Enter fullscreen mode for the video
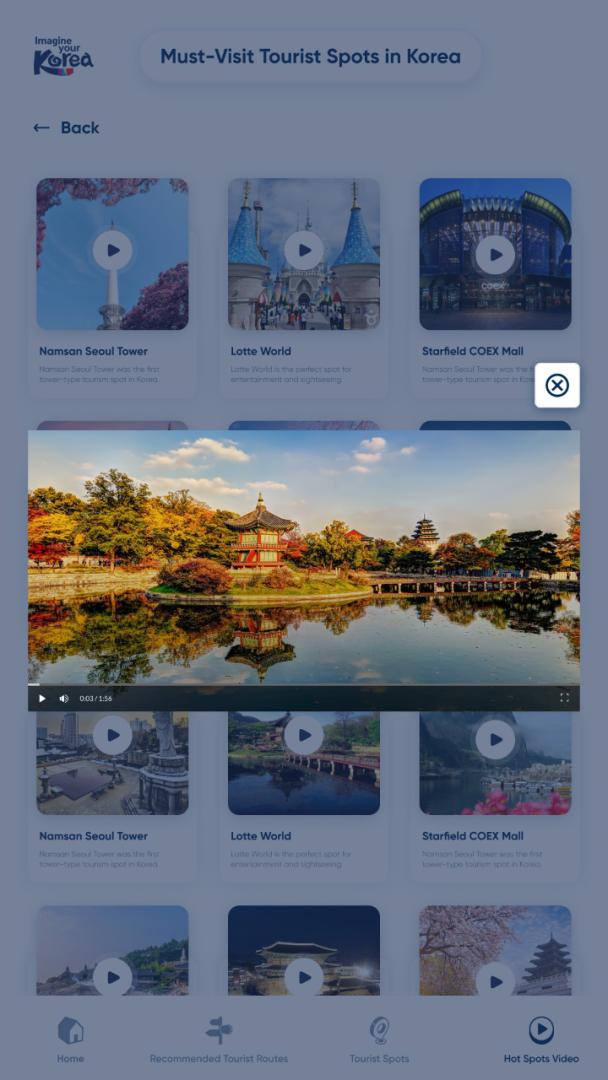The image size is (608, 1080). 564,698
